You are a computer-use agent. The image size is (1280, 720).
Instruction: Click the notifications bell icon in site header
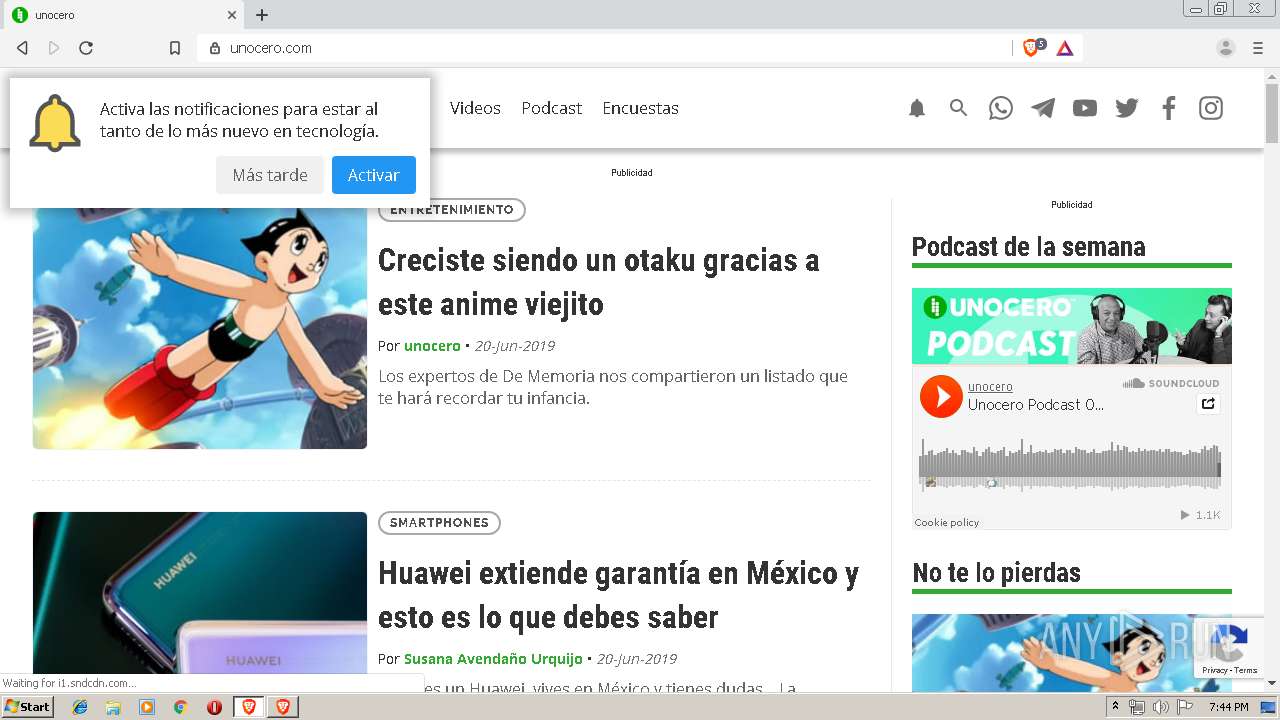pyautogui.click(x=917, y=108)
